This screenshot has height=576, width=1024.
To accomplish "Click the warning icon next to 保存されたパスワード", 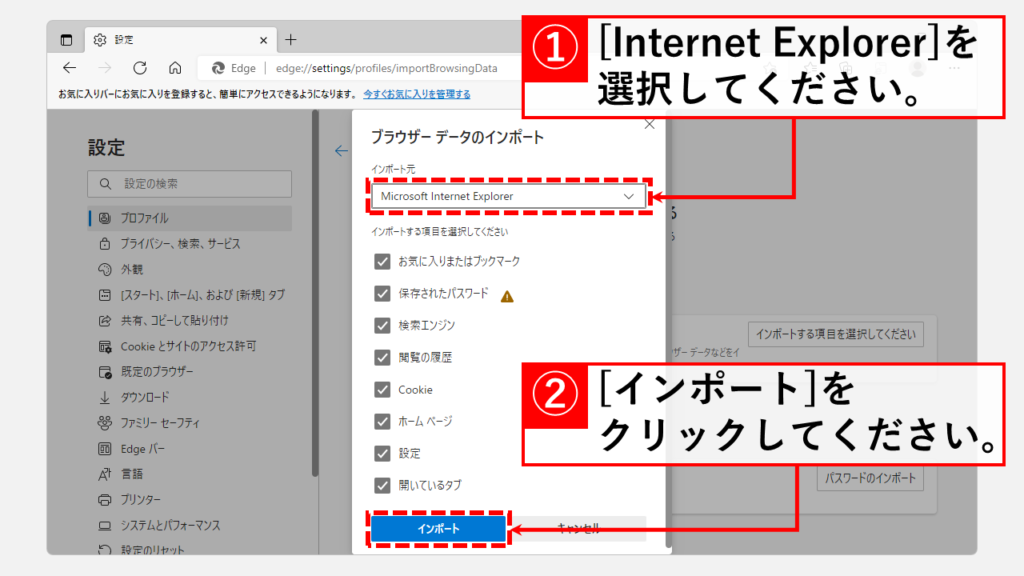I will coord(507,296).
